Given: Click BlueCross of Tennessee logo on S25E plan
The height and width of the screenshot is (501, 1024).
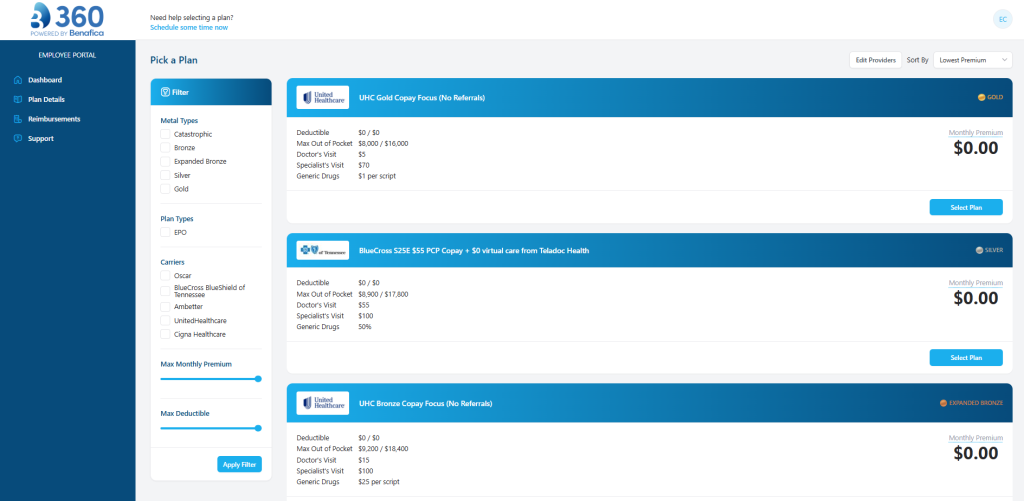Looking at the screenshot, I should click(x=323, y=250).
